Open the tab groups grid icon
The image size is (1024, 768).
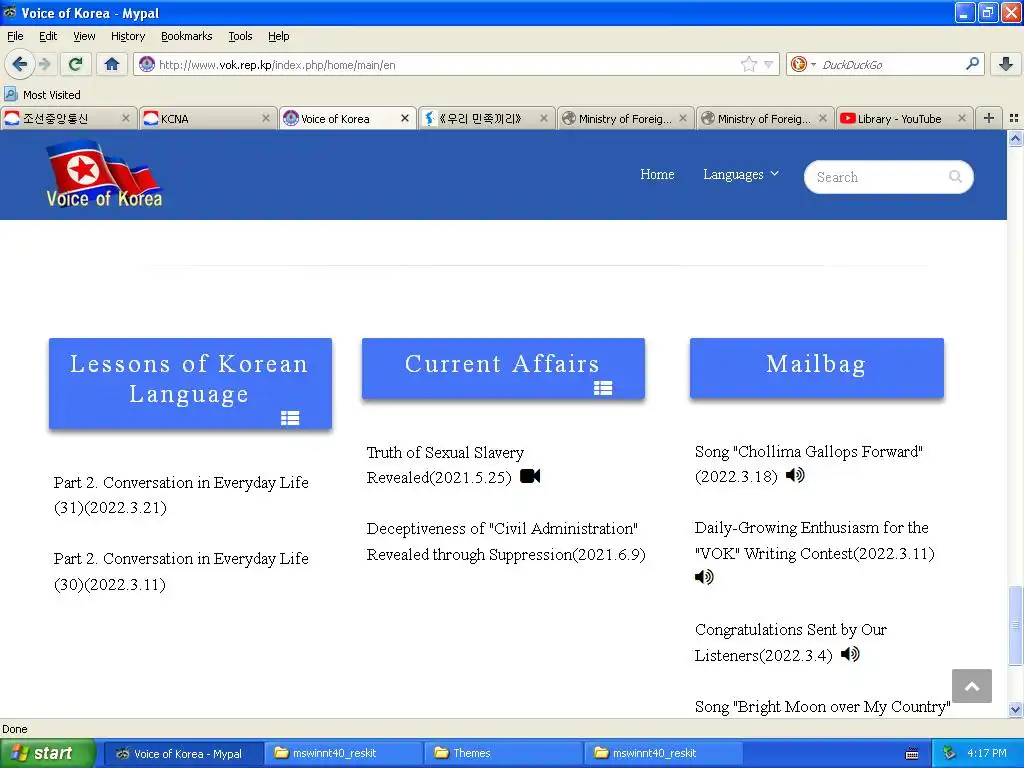click(x=1014, y=118)
